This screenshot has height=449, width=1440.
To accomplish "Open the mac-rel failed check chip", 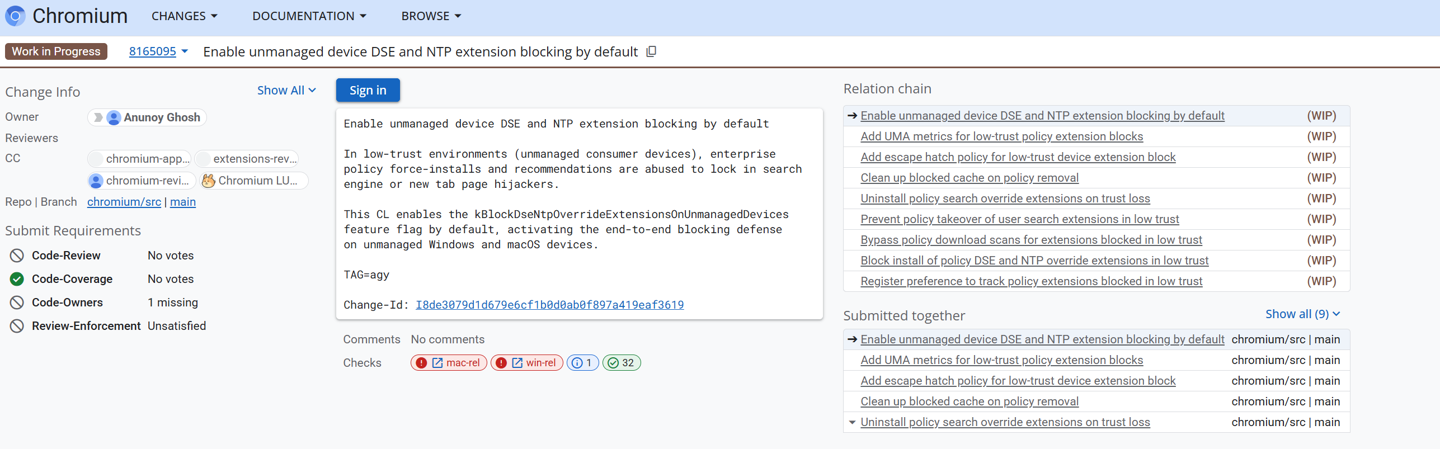I will pyautogui.click(x=449, y=363).
